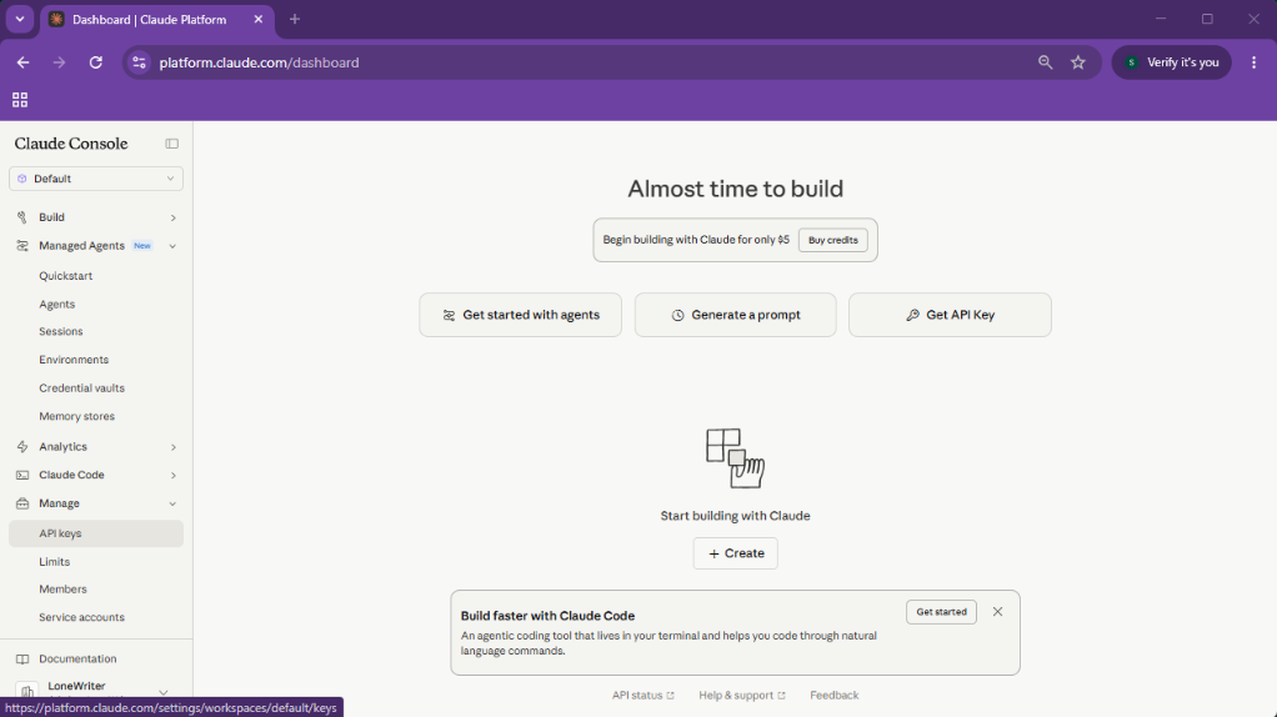Open site information icon in address bar

click(139, 62)
